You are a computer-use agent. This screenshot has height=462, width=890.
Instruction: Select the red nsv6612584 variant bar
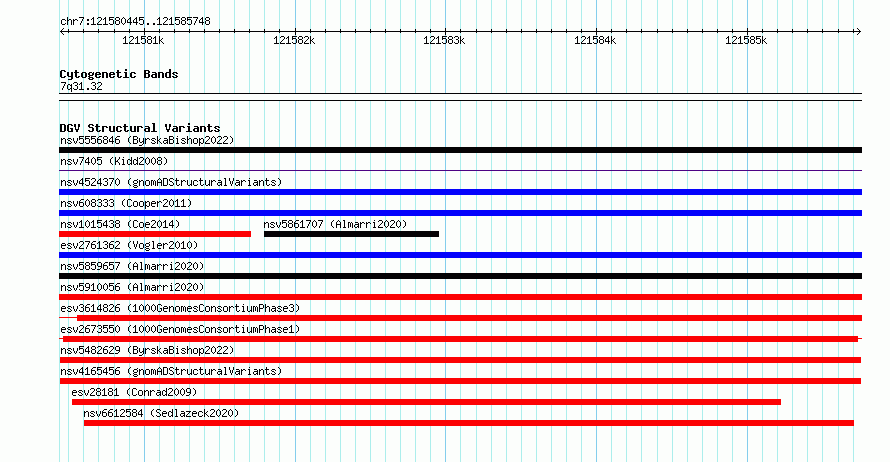[x=469, y=423]
